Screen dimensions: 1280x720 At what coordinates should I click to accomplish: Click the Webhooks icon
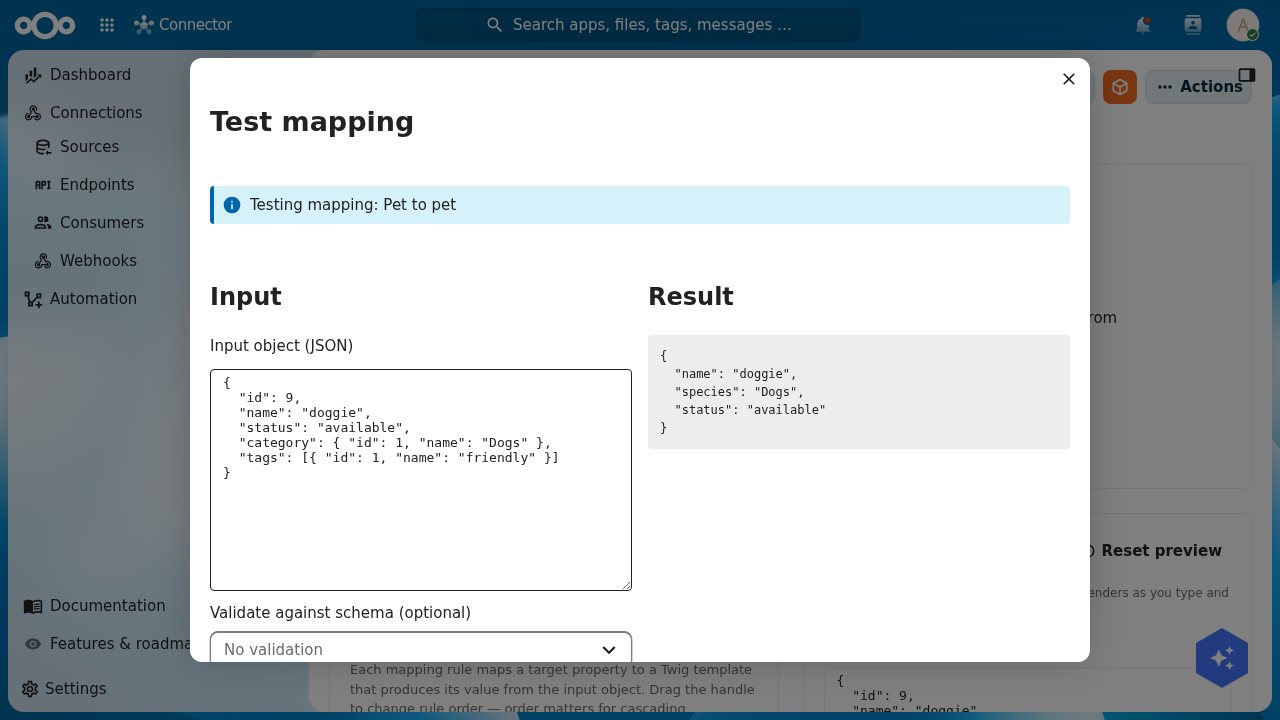[43, 261]
